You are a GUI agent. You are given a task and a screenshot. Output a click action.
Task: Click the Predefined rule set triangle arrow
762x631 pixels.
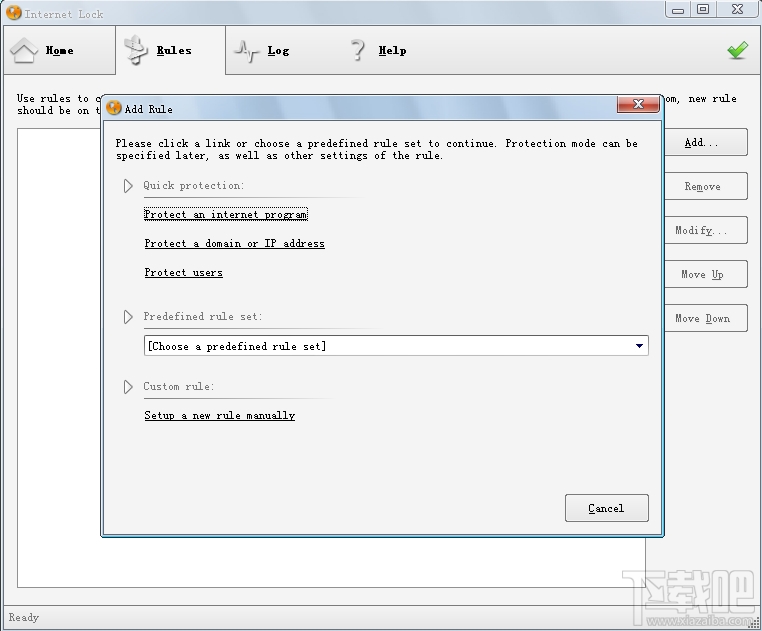[128, 317]
